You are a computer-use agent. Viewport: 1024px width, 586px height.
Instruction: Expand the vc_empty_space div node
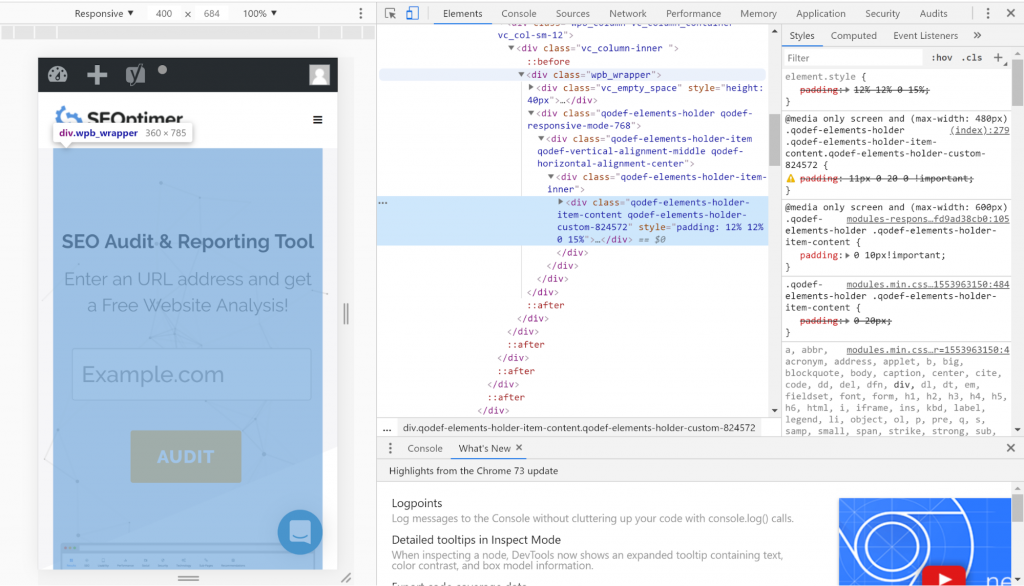532,88
